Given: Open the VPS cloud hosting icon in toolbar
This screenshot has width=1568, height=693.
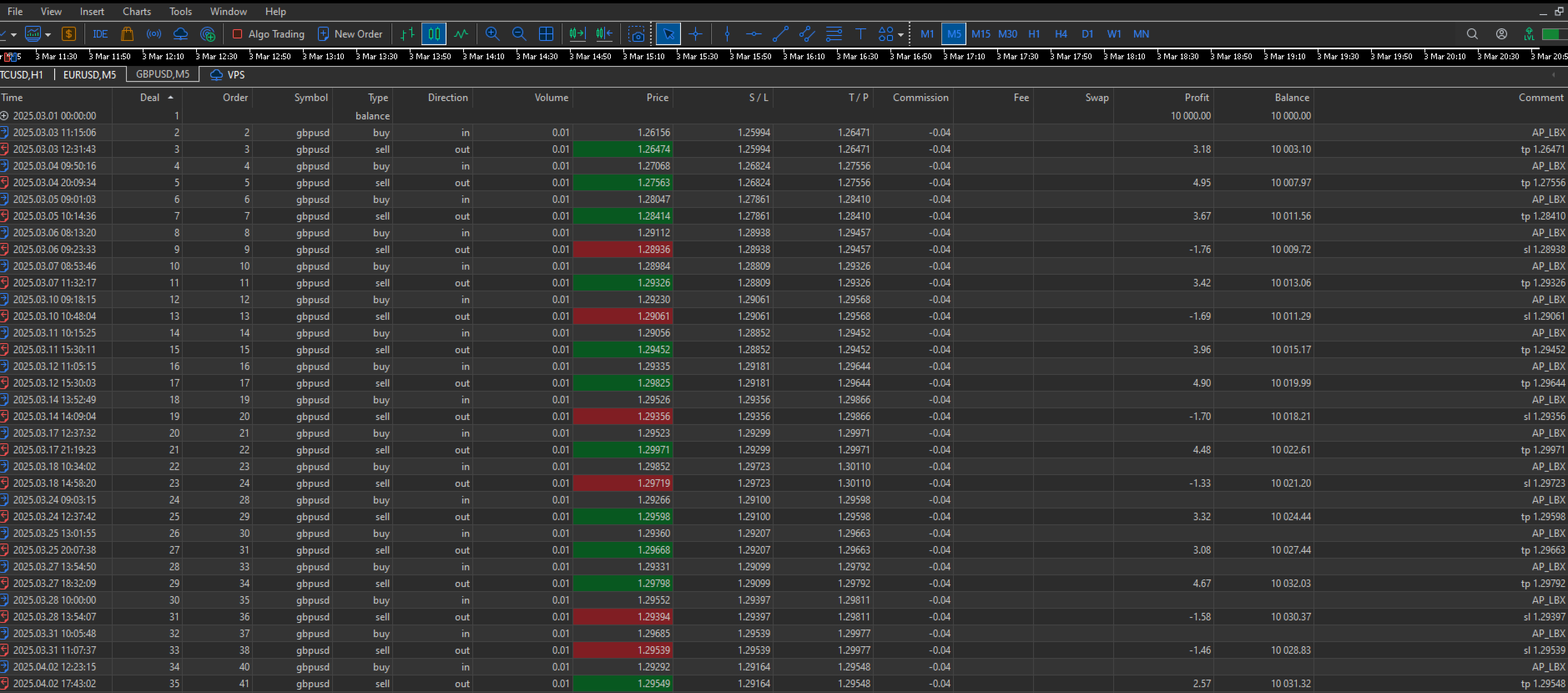Looking at the screenshot, I should click(x=181, y=34).
